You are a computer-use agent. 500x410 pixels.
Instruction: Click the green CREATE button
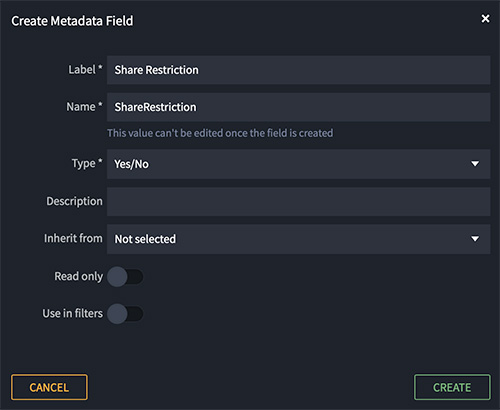(x=452, y=387)
